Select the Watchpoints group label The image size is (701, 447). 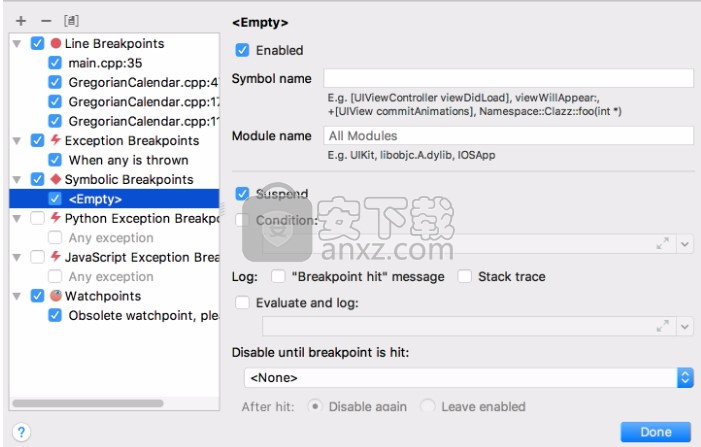coord(103,296)
